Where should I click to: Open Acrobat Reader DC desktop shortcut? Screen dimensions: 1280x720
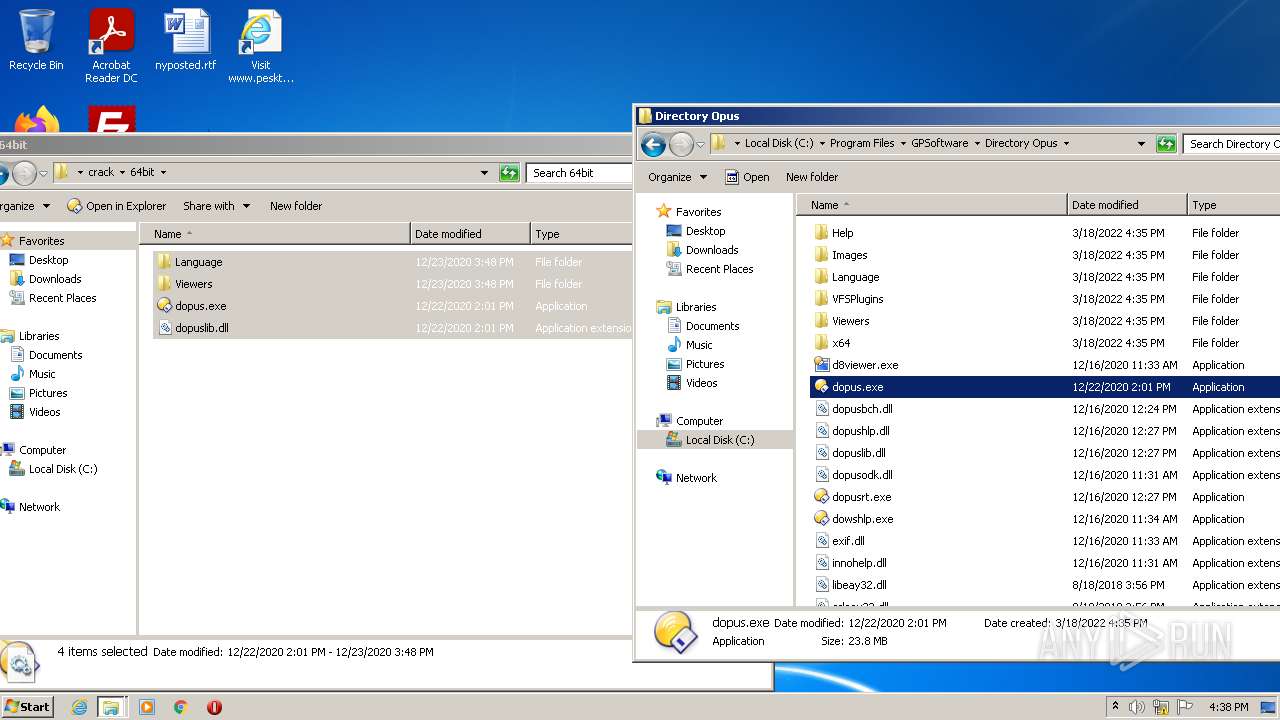(111, 46)
